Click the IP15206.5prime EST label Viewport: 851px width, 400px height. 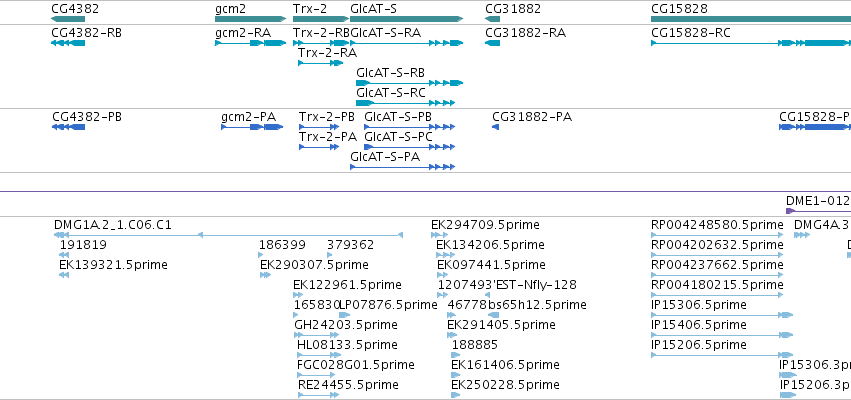(698, 345)
